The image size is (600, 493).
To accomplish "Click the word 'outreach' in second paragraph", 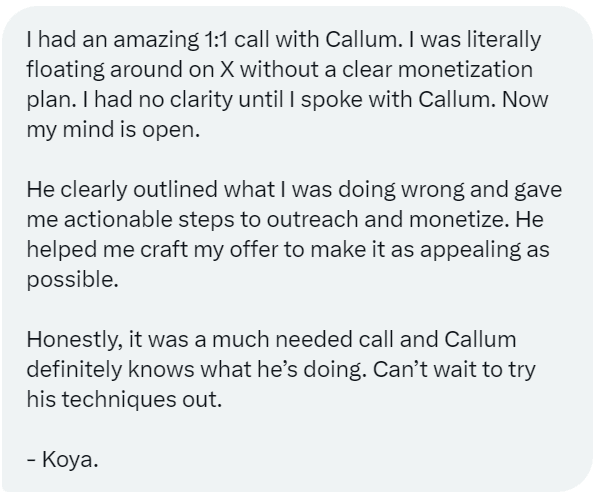I will 312,220.
